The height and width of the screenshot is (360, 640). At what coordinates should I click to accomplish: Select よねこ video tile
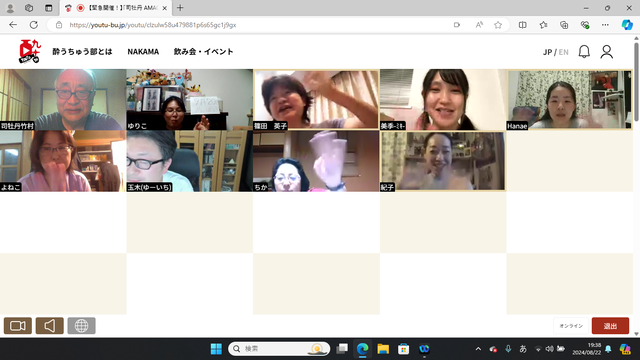63,161
